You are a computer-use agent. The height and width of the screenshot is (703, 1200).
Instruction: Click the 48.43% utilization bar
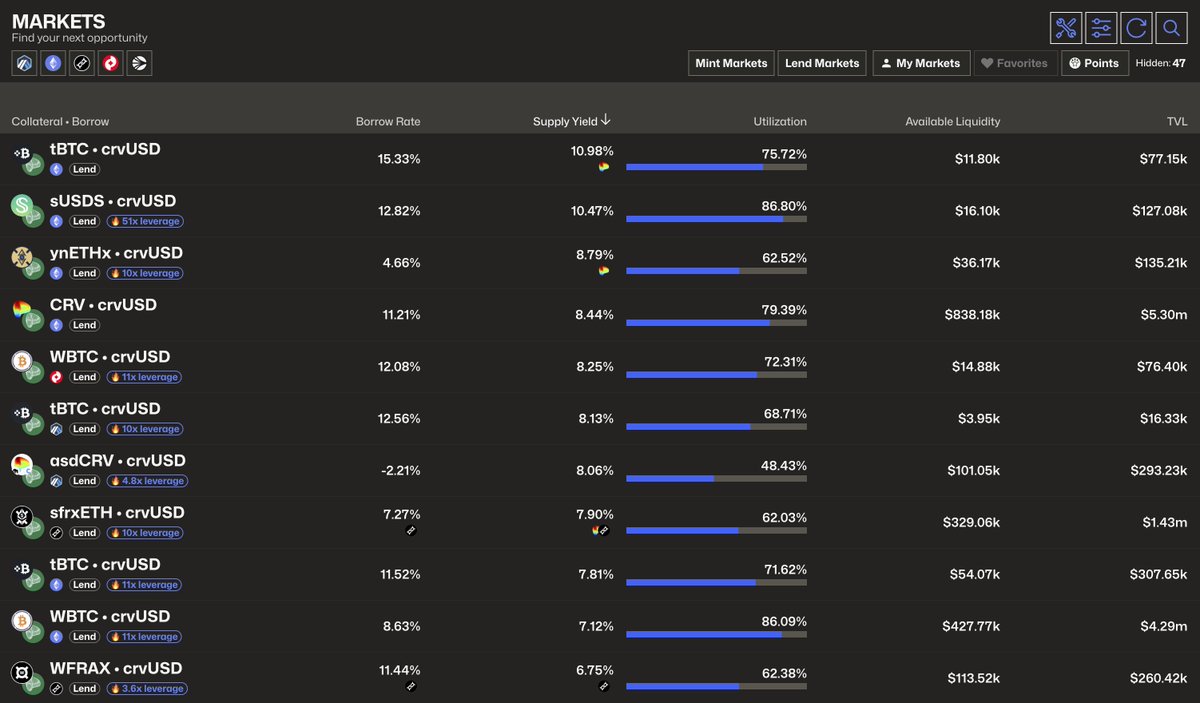click(716, 479)
